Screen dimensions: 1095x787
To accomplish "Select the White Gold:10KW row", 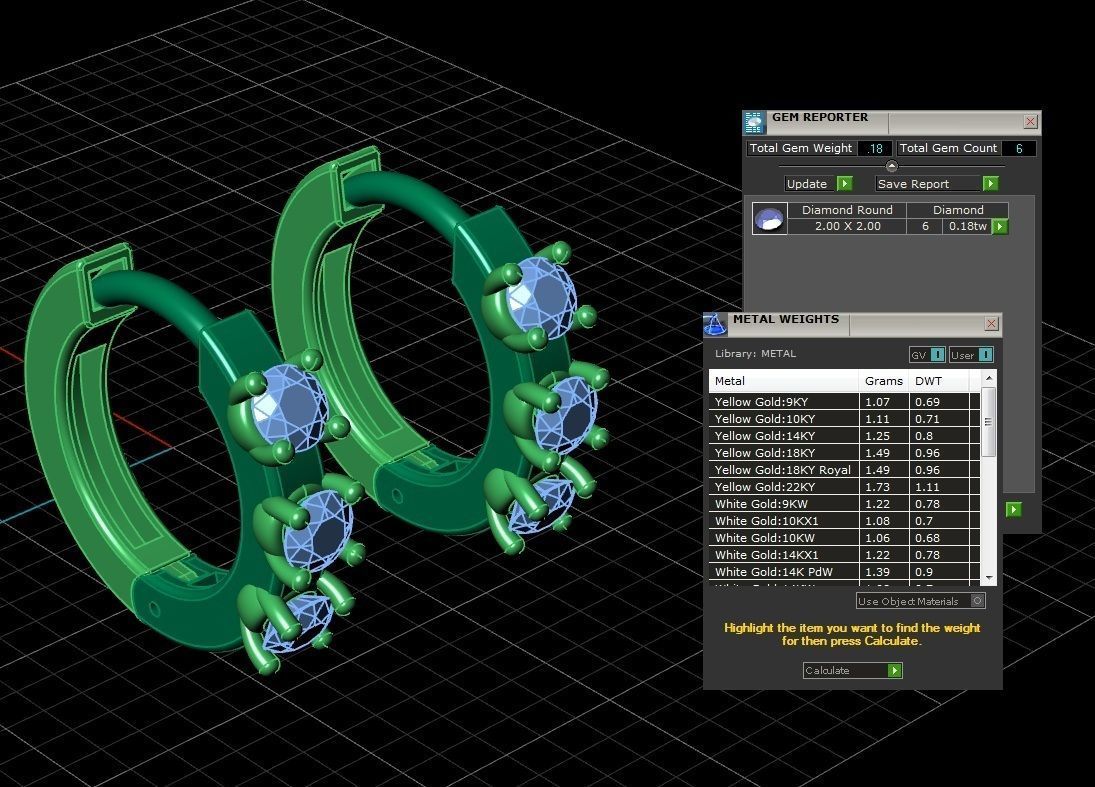I will pos(844,538).
